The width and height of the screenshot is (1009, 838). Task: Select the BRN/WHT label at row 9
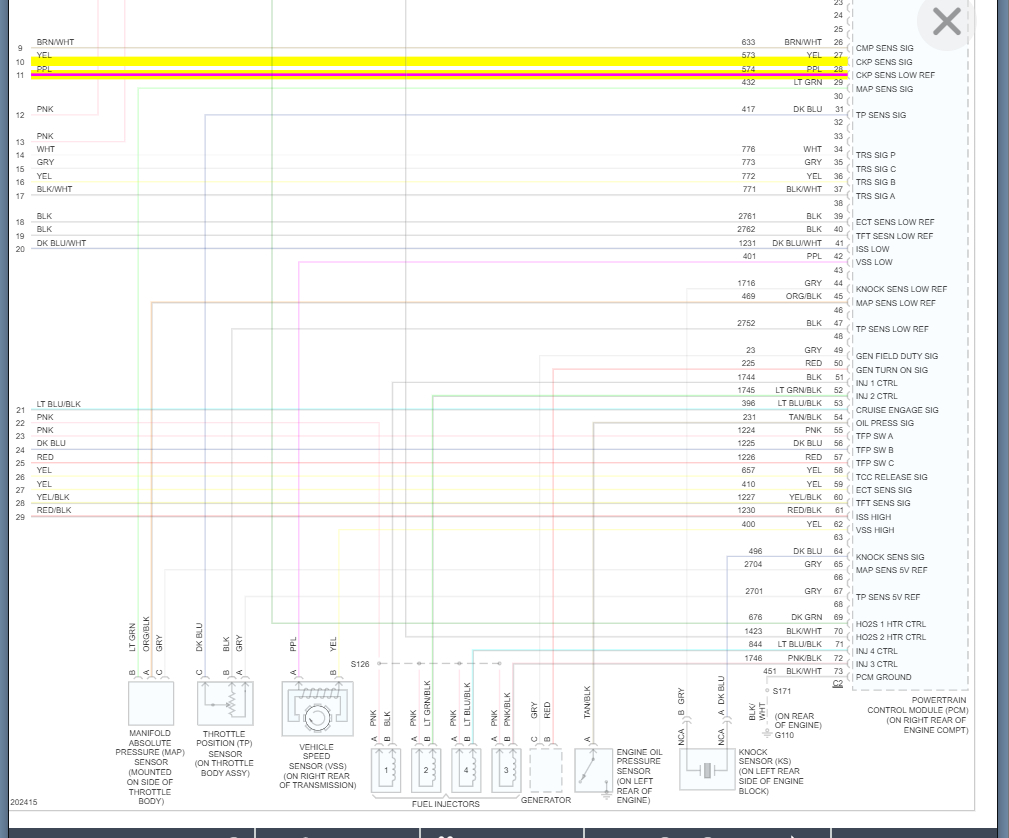(55, 42)
